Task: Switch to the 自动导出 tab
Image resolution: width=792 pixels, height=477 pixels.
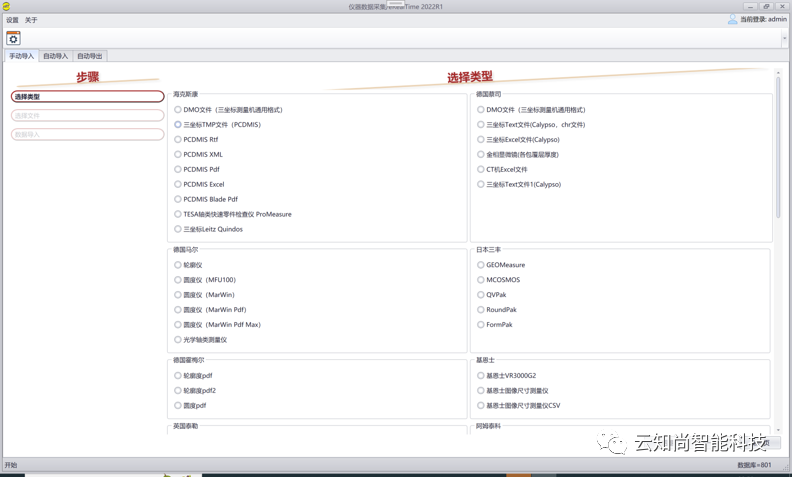Action: point(89,56)
